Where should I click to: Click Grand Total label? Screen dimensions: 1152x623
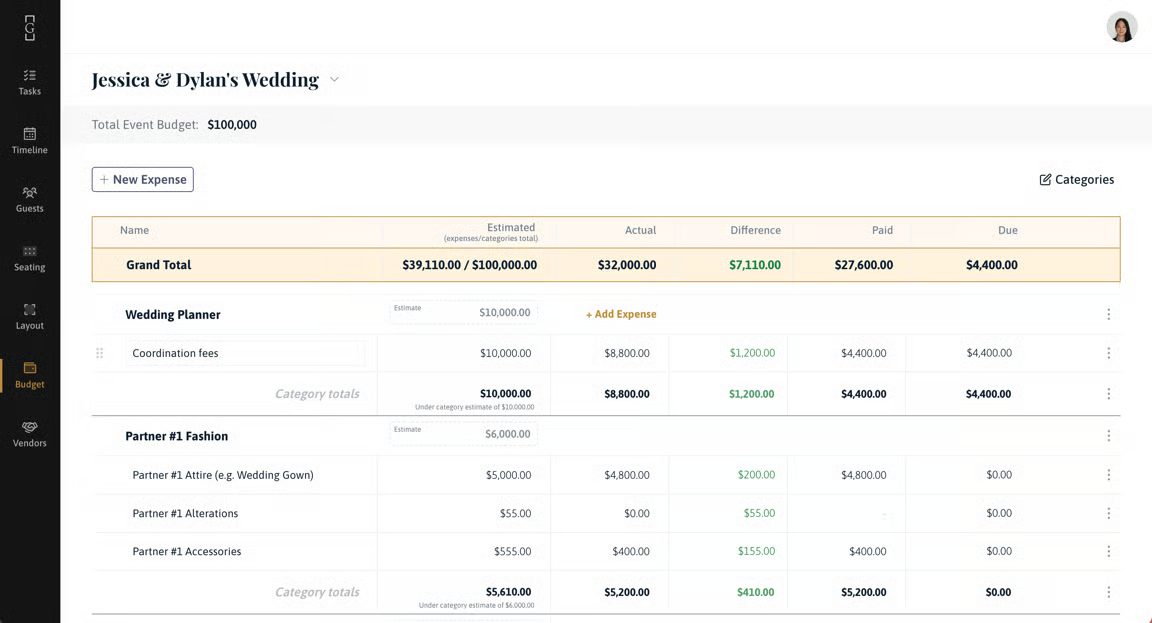tap(158, 264)
